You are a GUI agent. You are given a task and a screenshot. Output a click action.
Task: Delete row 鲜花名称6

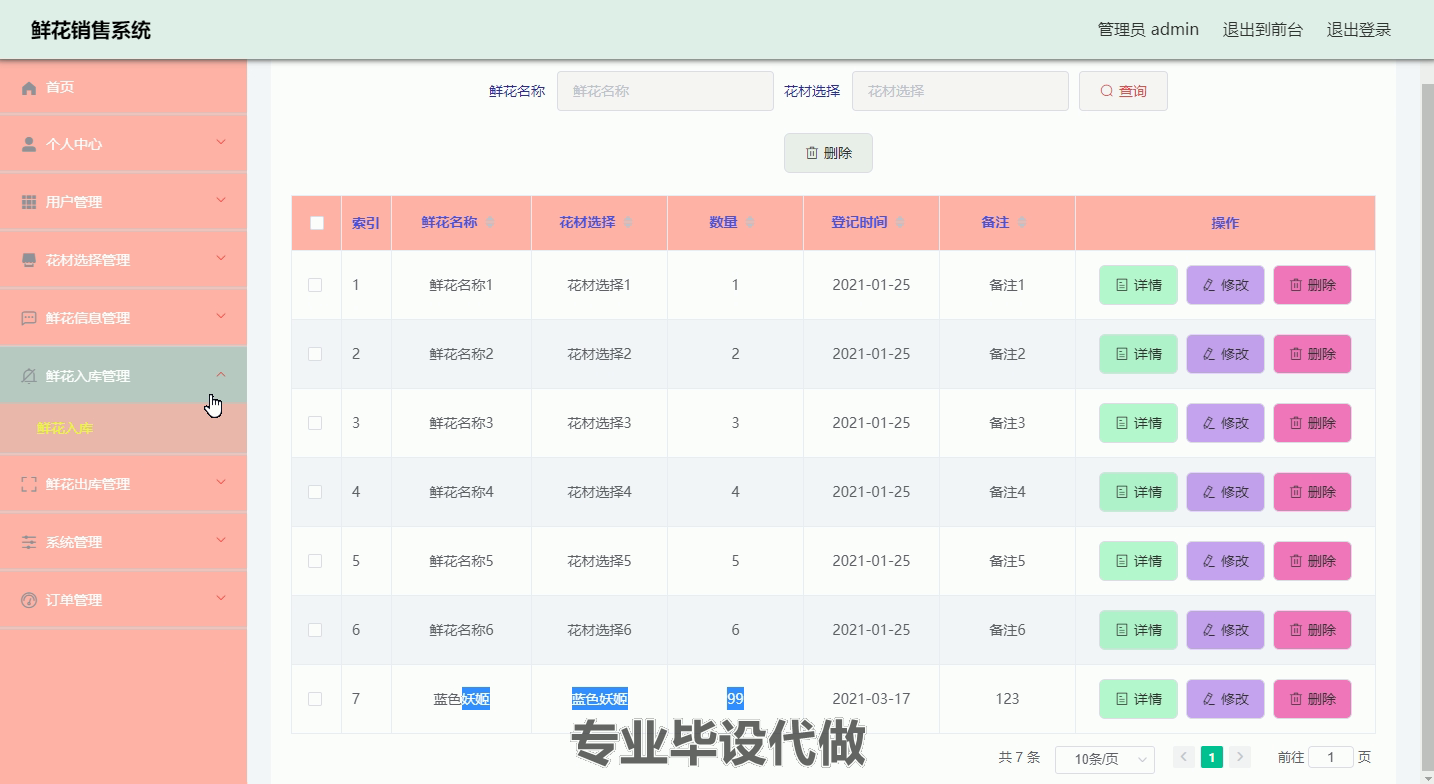click(1312, 630)
